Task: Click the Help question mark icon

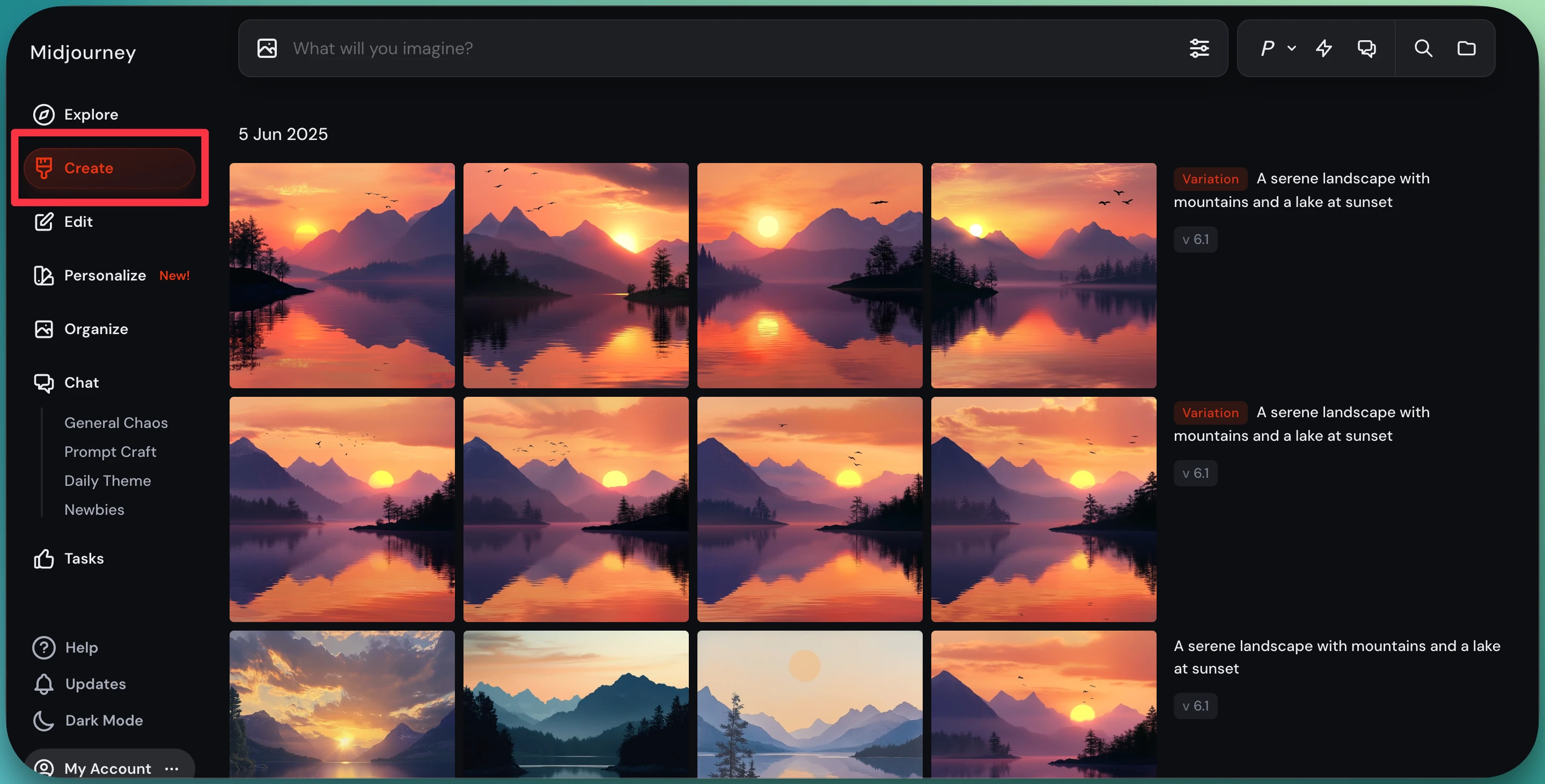Action: (44, 647)
